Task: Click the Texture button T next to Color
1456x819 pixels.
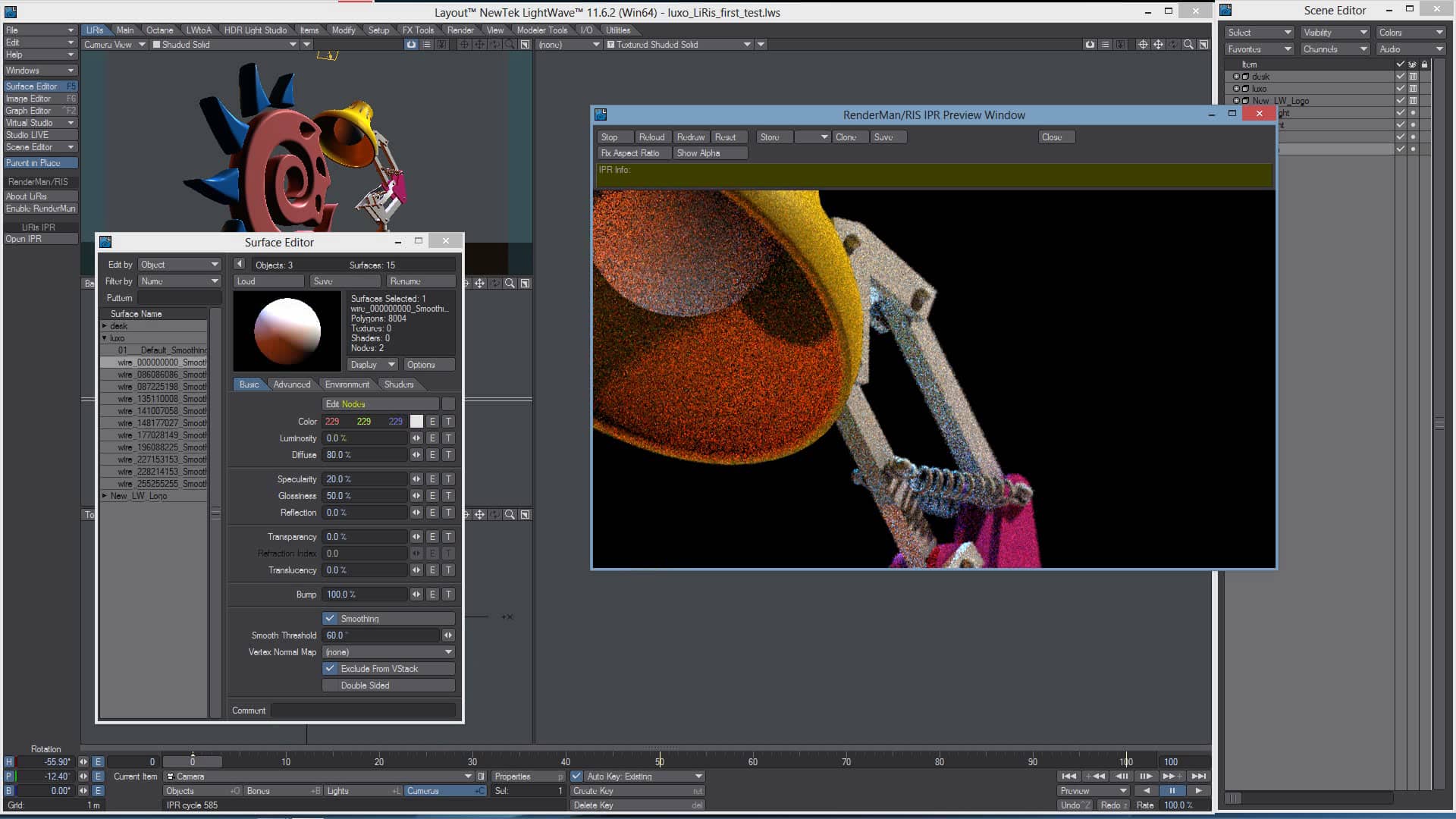Action: (x=448, y=422)
